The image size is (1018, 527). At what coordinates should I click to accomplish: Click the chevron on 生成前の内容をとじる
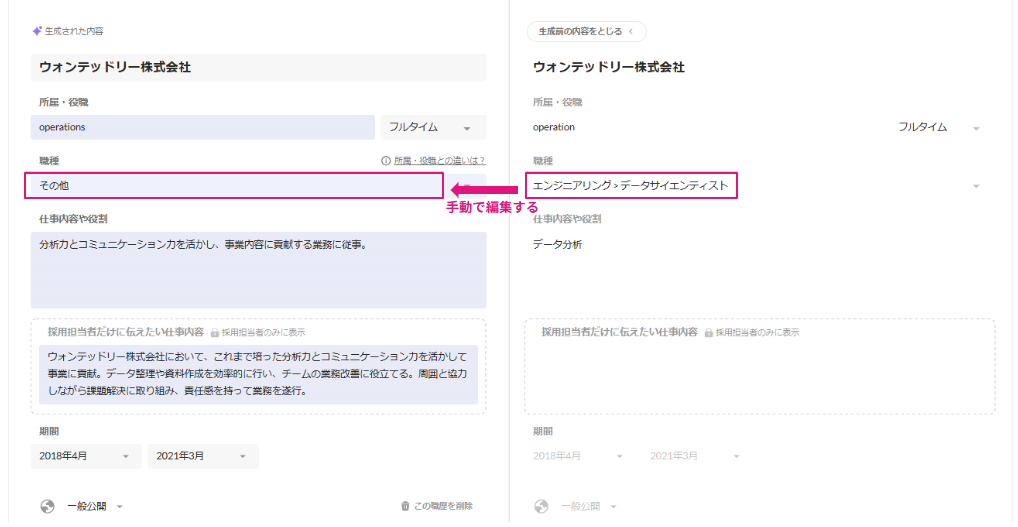[x=632, y=31]
